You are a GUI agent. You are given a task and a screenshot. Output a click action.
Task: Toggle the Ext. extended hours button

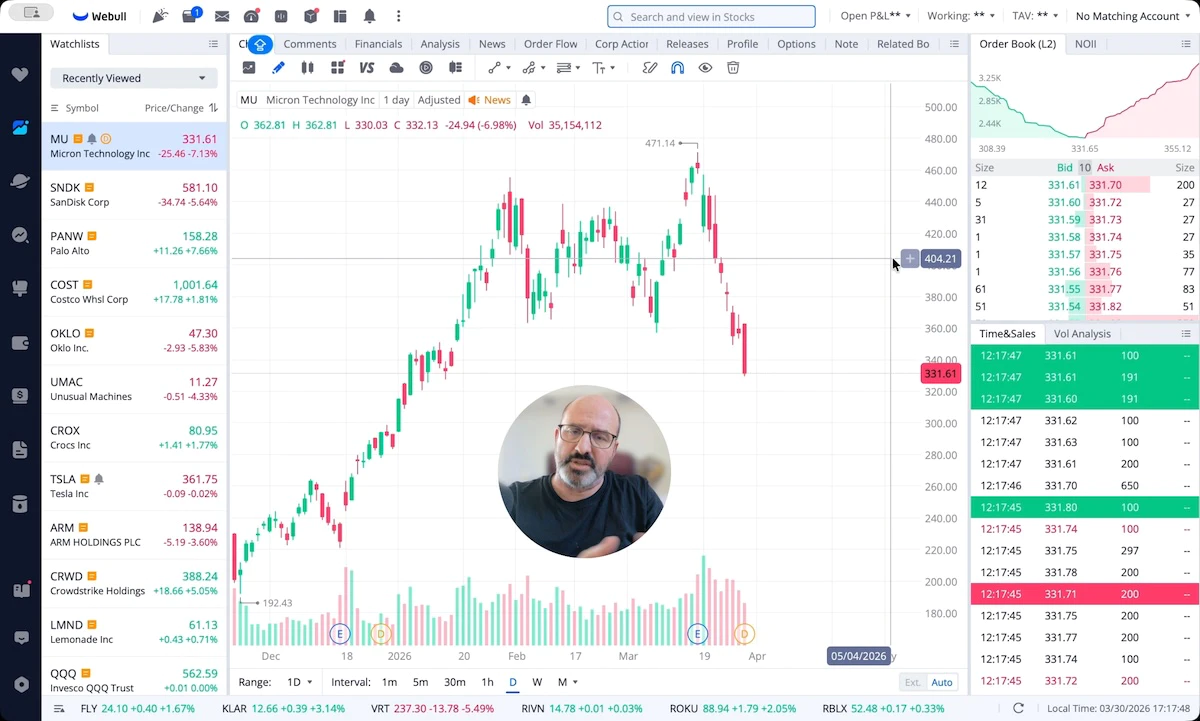click(x=912, y=682)
